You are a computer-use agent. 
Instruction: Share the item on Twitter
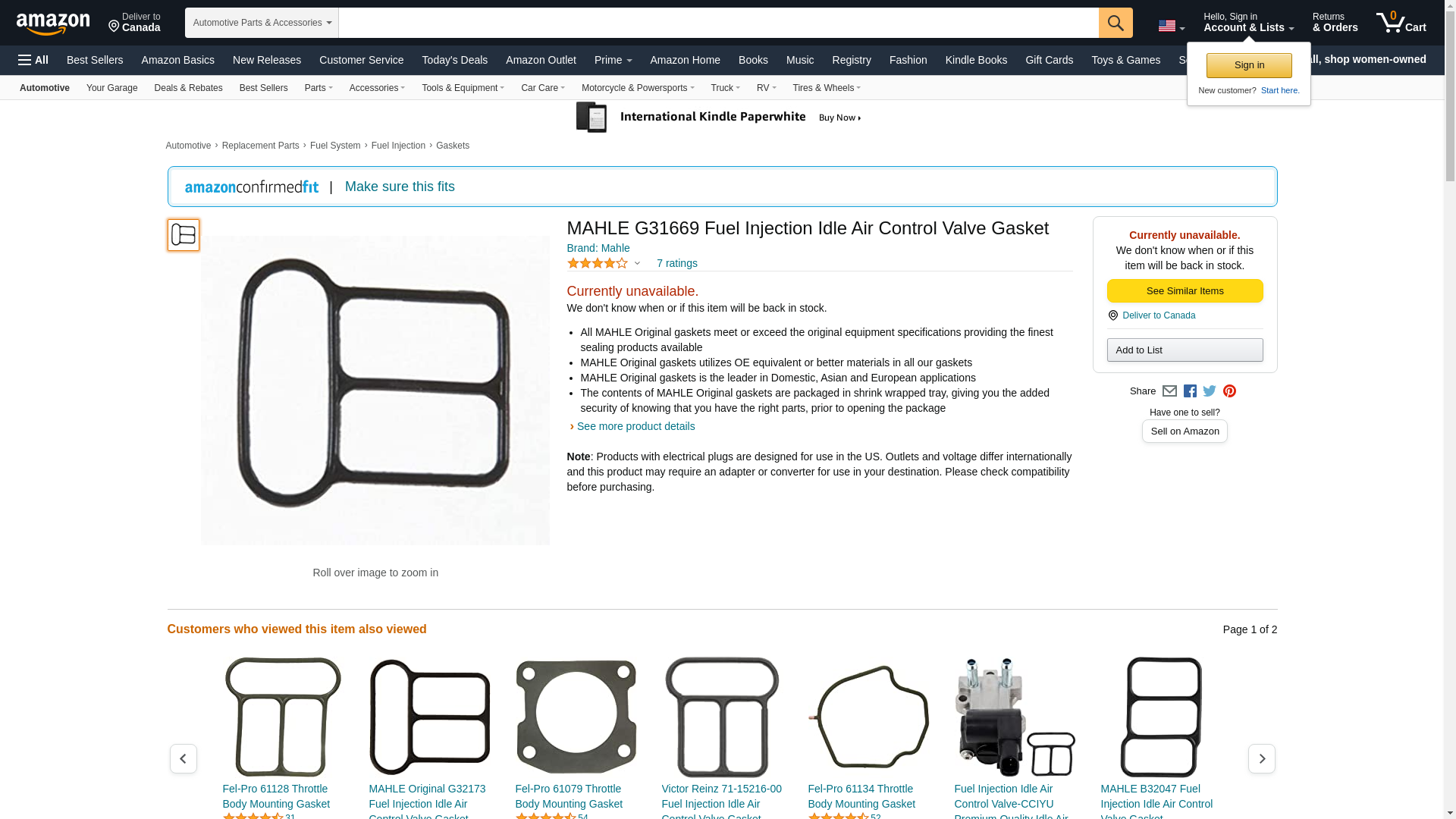pyautogui.click(x=1210, y=391)
